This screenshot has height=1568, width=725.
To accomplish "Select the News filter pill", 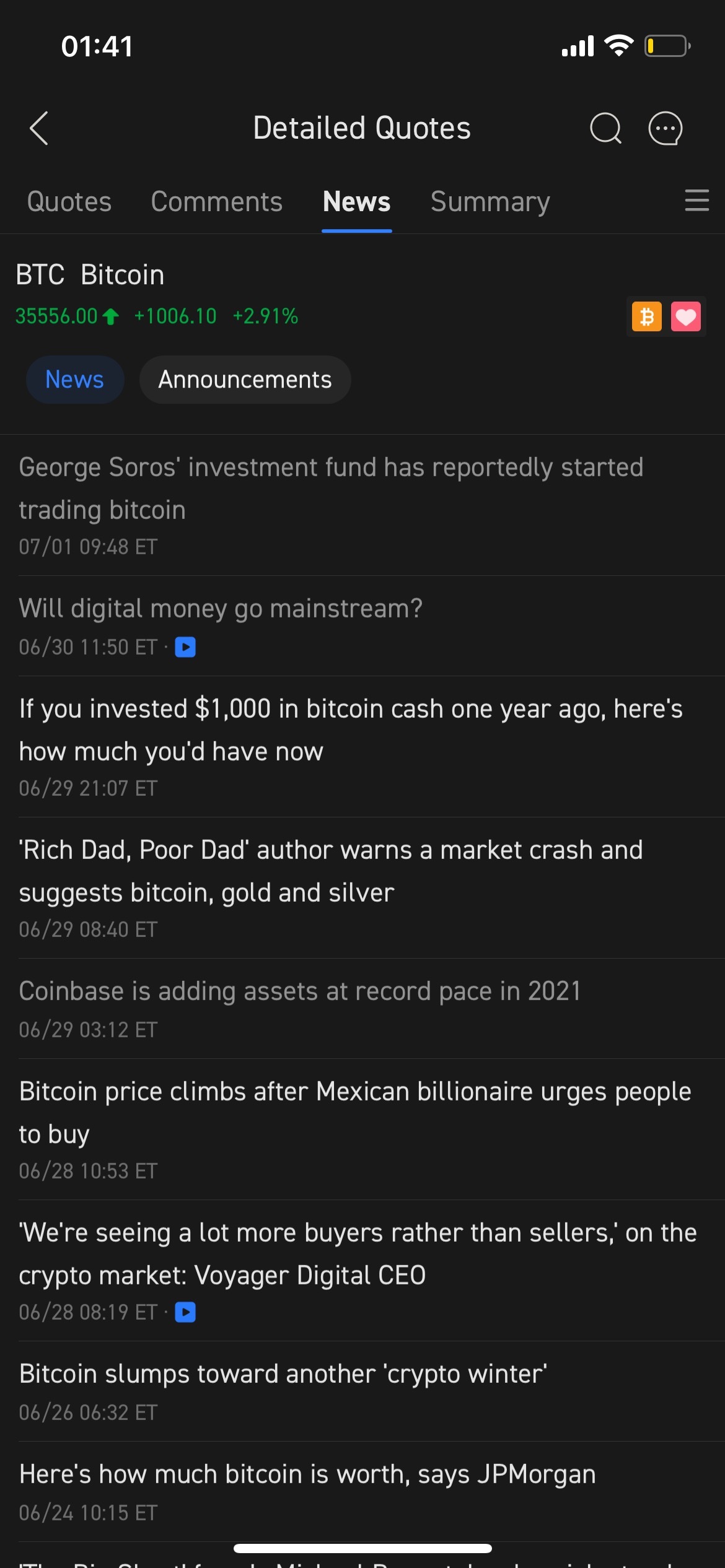I will (x=74, y=380).
